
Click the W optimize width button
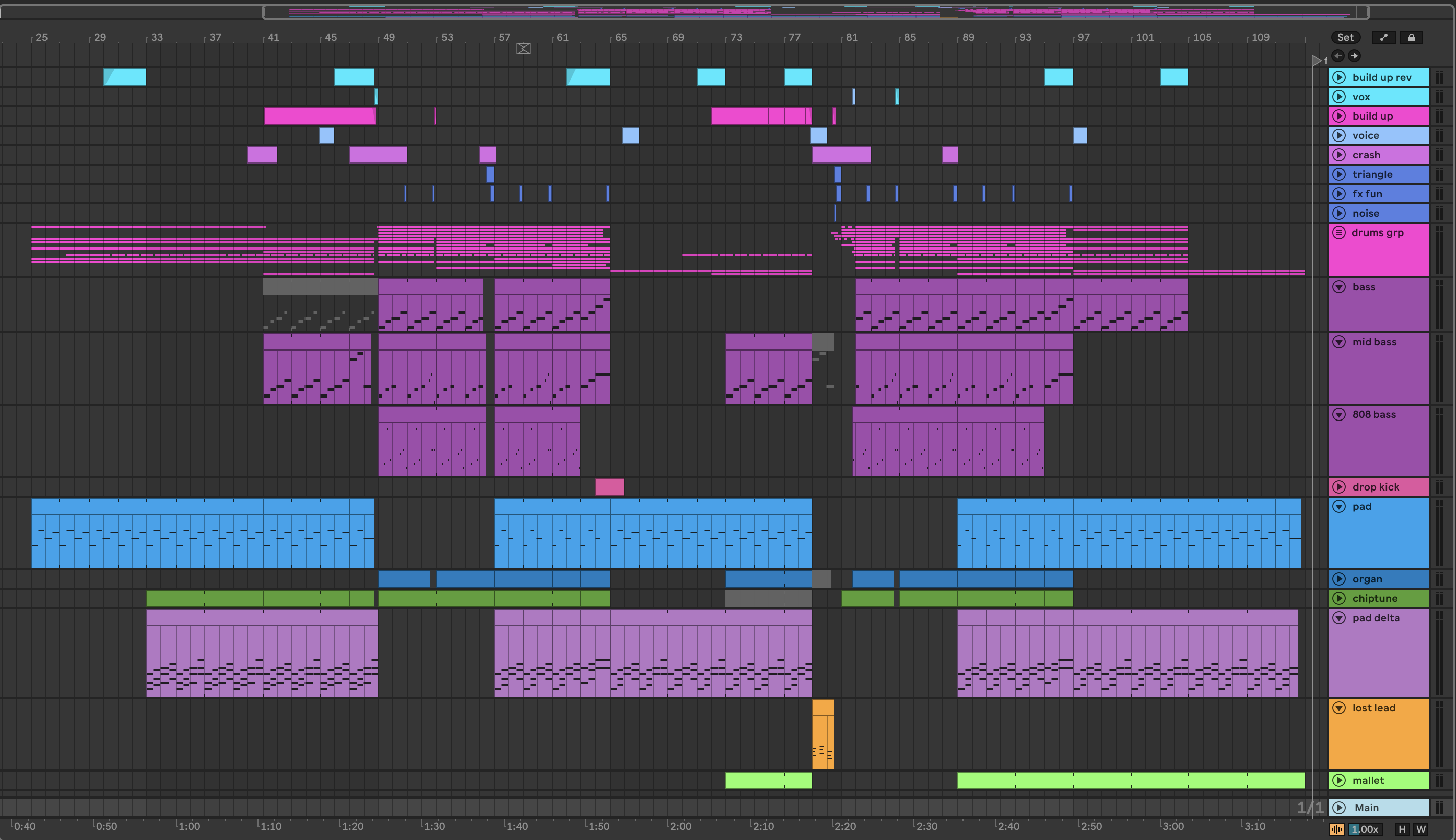(1421, 830)
